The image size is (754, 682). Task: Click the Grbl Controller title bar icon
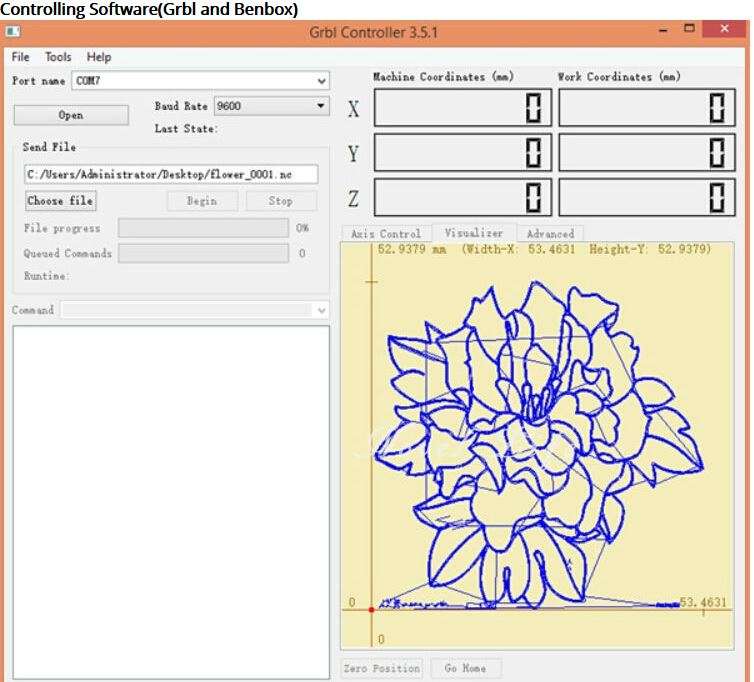pyautogui.click(x=13, y=32)
